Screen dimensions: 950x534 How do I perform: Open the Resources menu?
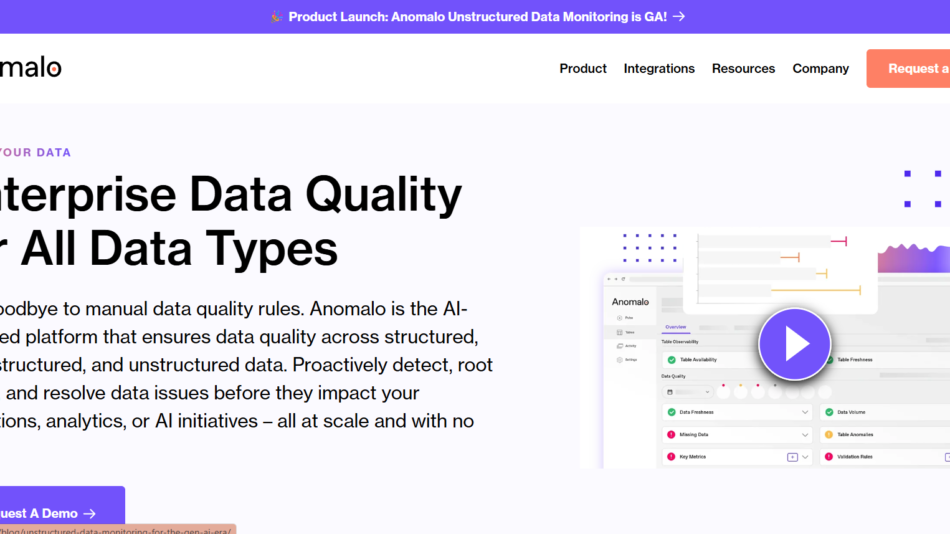tap(743, 68)
